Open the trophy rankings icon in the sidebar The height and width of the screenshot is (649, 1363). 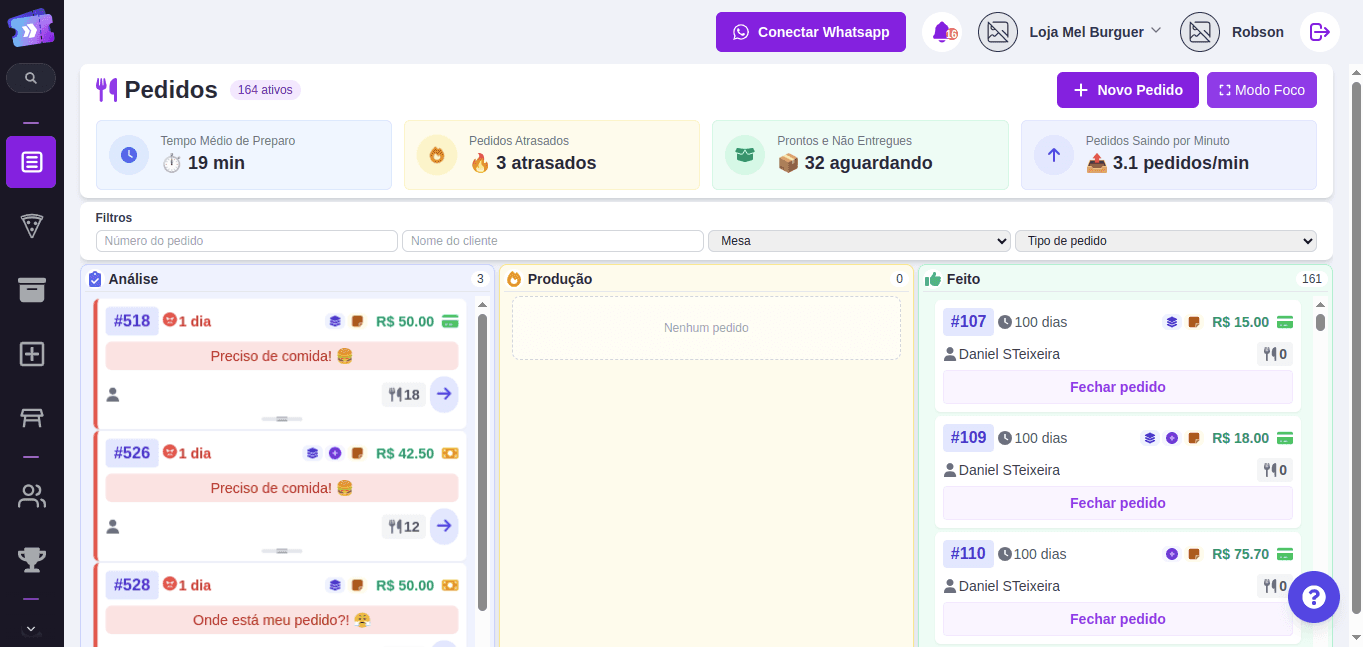click(x=30, y=560)
